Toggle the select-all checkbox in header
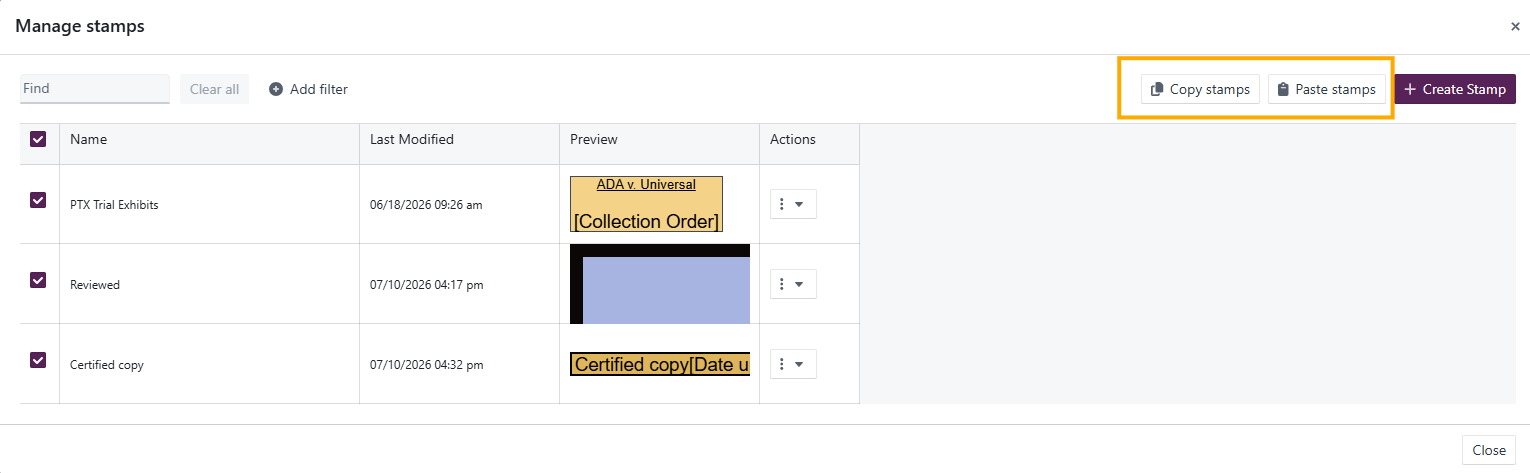This screenshot has height=473, width=1530. (x=38, y=139)
